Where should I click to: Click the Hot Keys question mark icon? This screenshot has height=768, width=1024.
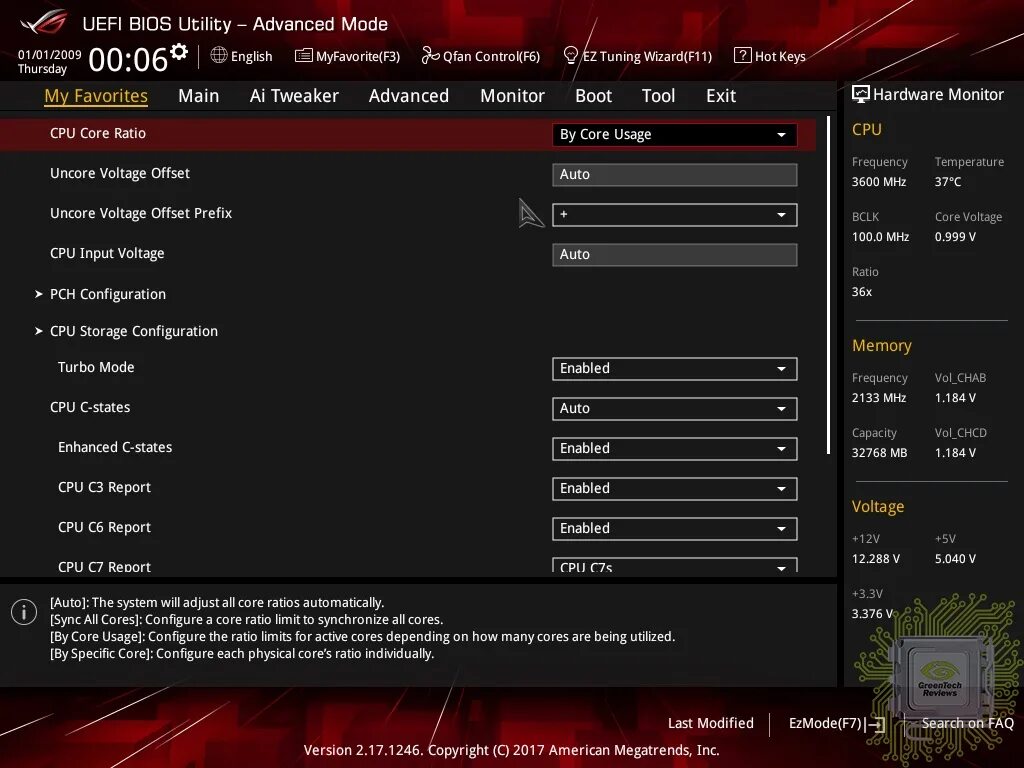point(743,55)
